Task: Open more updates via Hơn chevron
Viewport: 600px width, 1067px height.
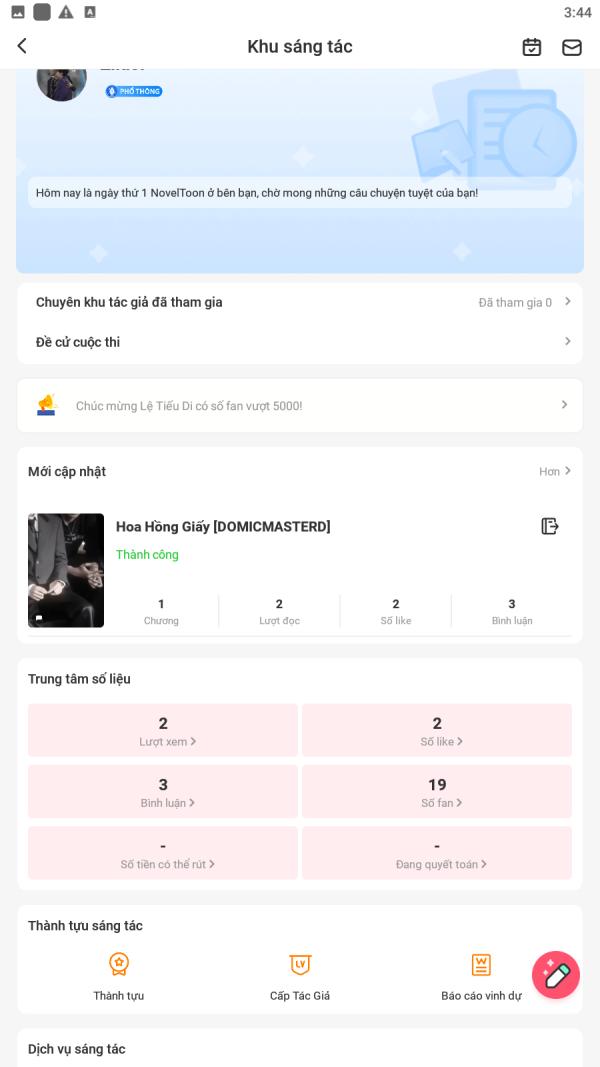Action: pyautogui.click(x=555, y=471)
